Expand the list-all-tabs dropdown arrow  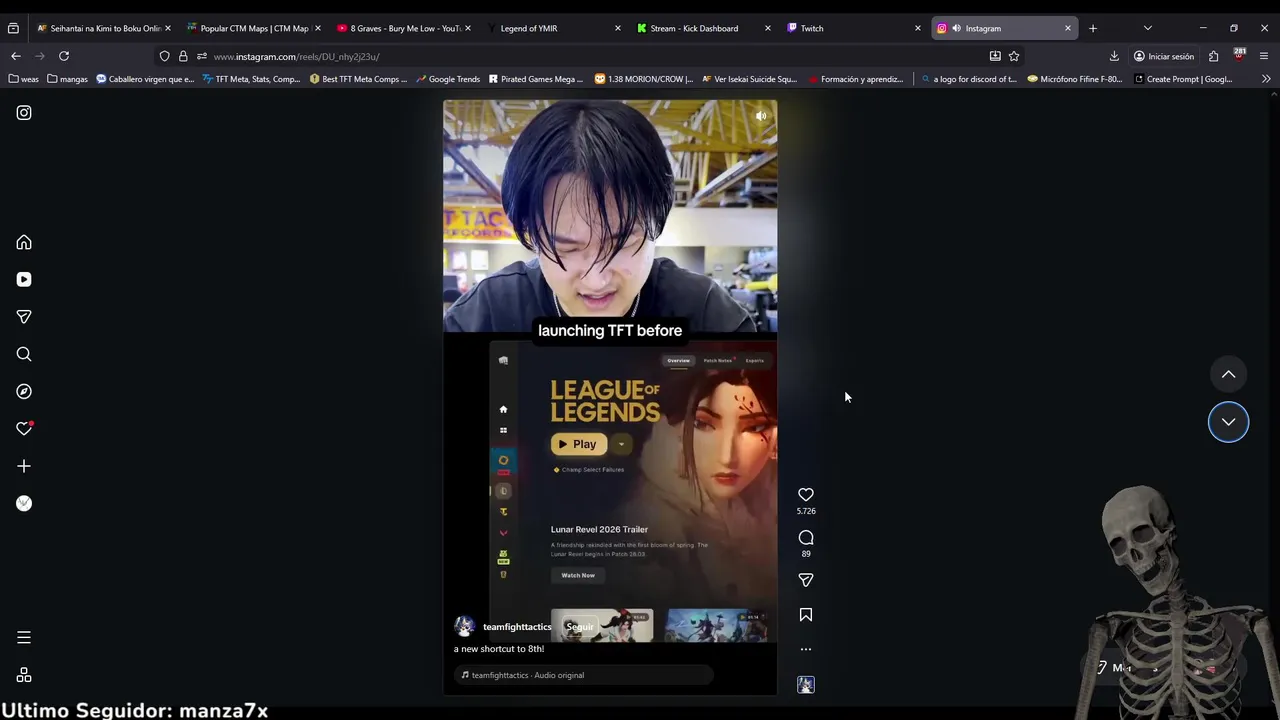pos(1147,28)
